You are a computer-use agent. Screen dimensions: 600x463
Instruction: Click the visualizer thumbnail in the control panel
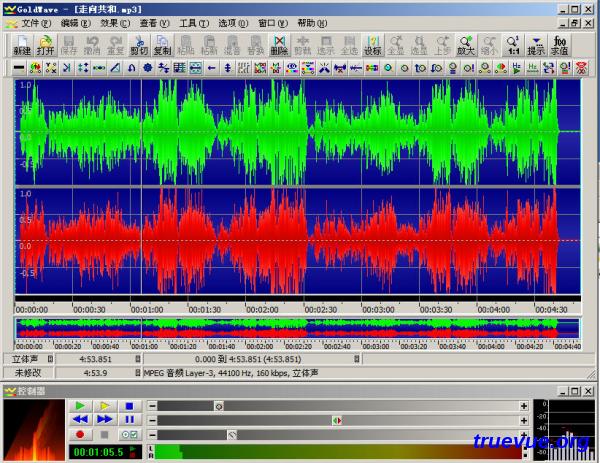[34, 429]
